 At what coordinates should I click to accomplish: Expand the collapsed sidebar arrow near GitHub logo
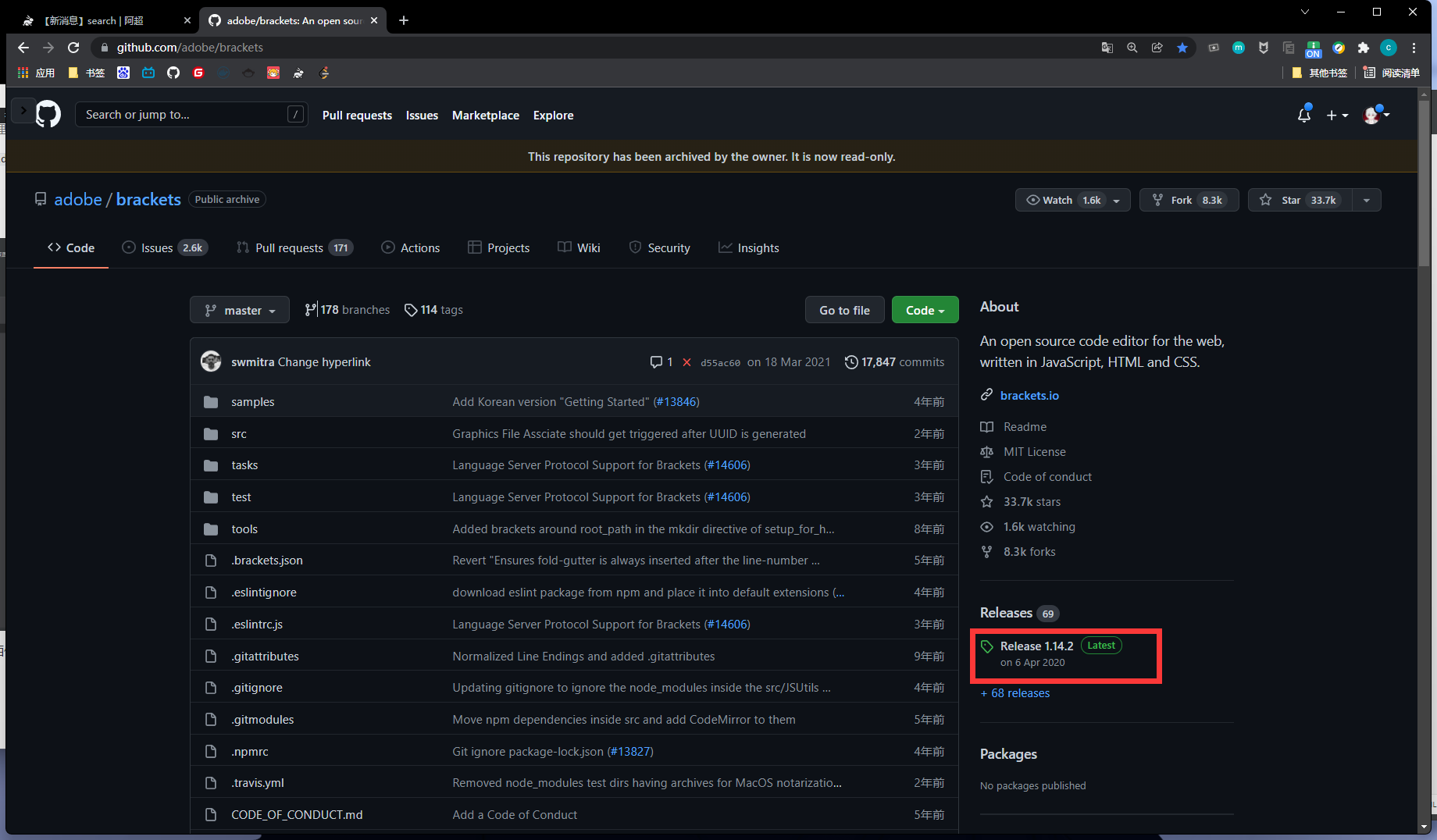click(x=23, y=110)
